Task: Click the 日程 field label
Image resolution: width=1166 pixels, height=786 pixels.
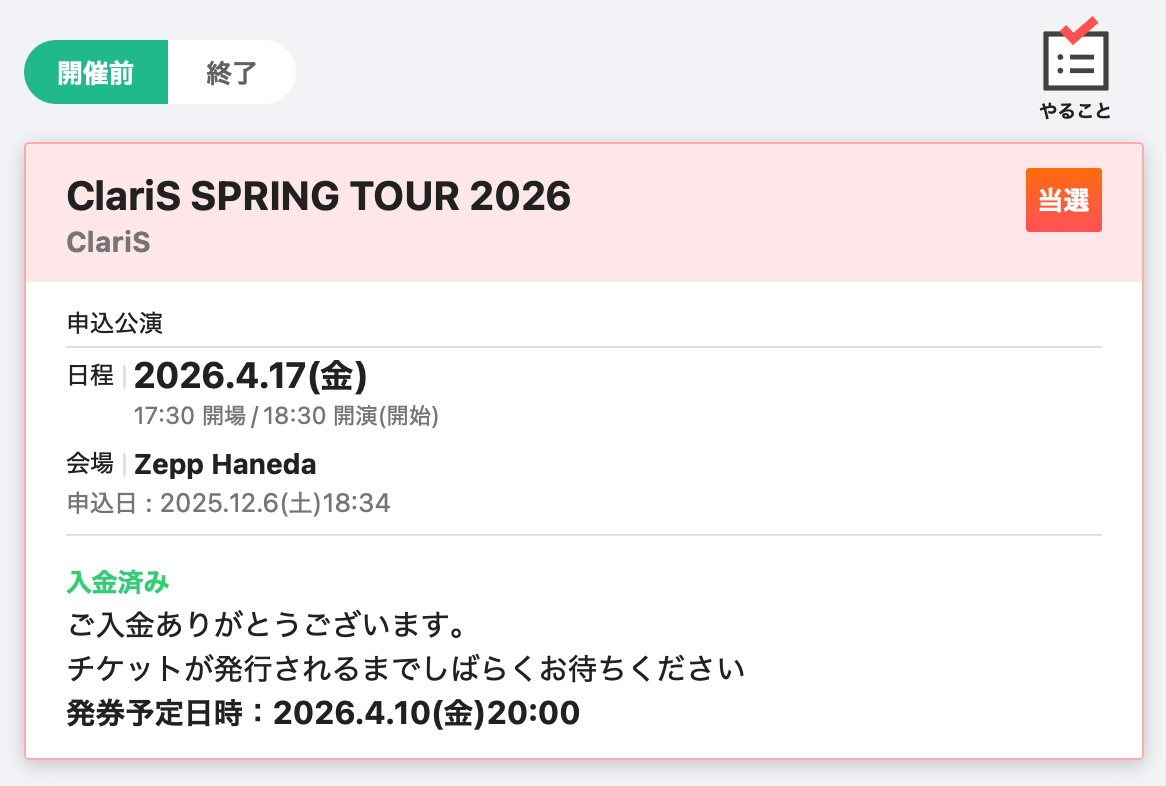Action: click(89, 376)
